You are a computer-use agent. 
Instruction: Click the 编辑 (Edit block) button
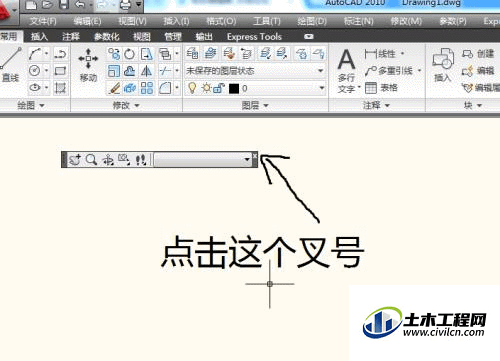click(x=478, y=71)
